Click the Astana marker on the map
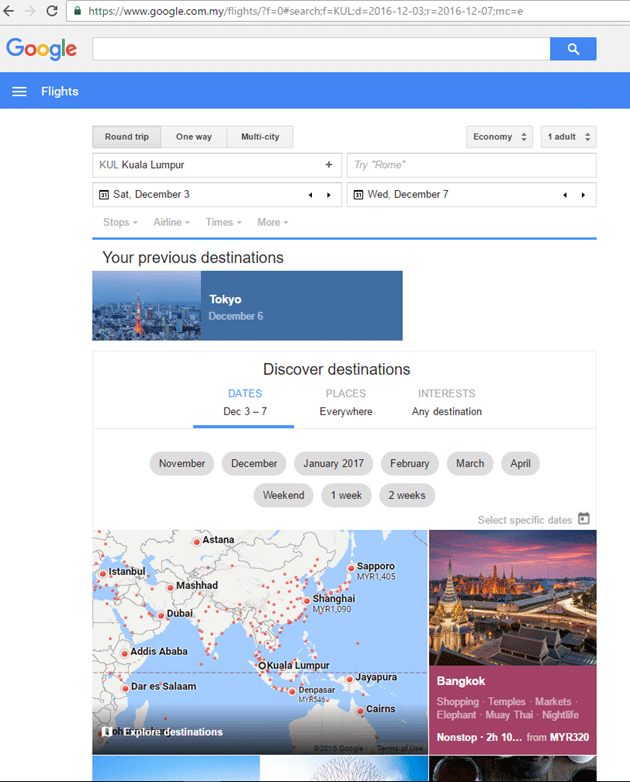 pos(197,542)
